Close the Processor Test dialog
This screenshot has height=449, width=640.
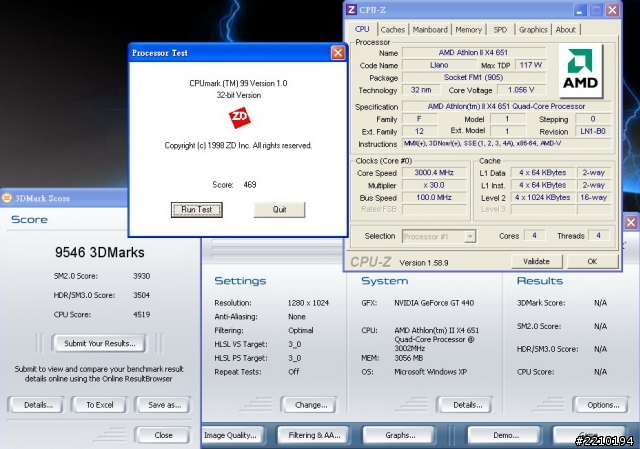click(338, 53)
